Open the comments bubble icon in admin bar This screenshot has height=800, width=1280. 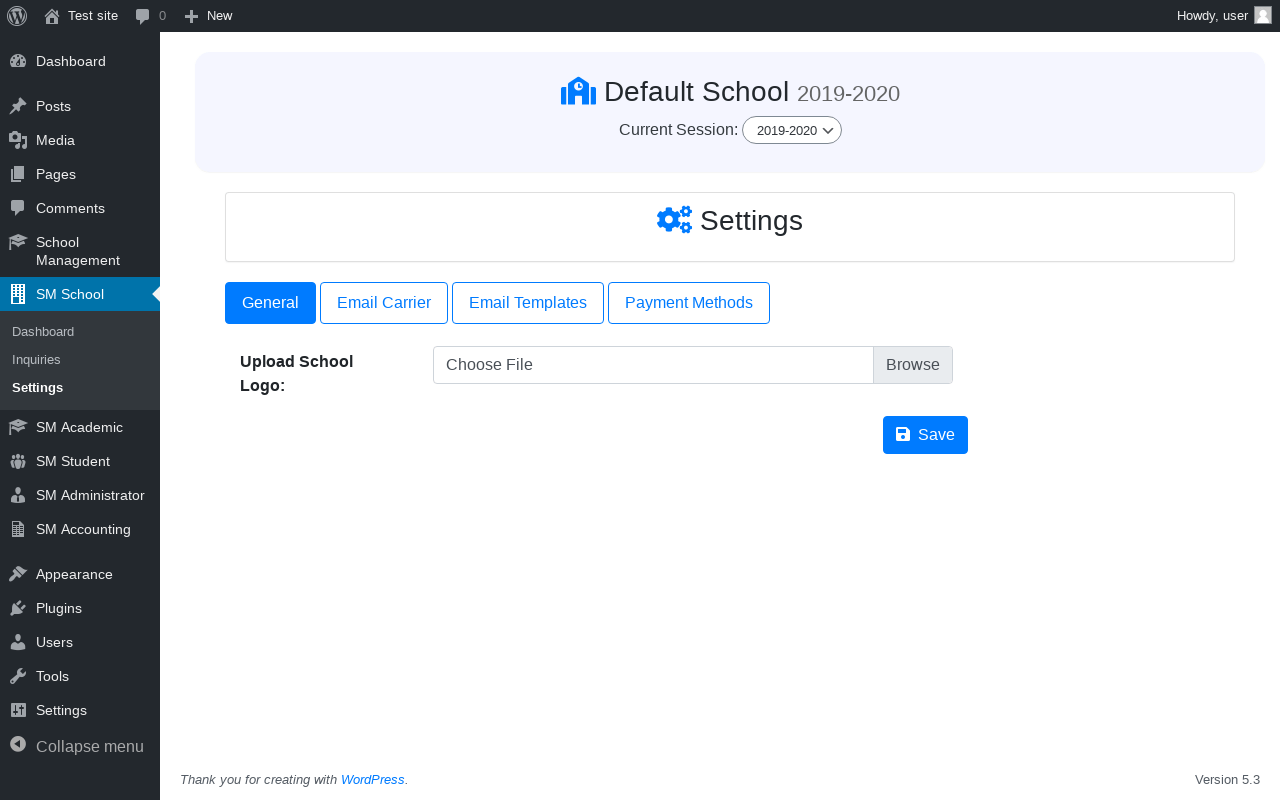tap(143, 16)
